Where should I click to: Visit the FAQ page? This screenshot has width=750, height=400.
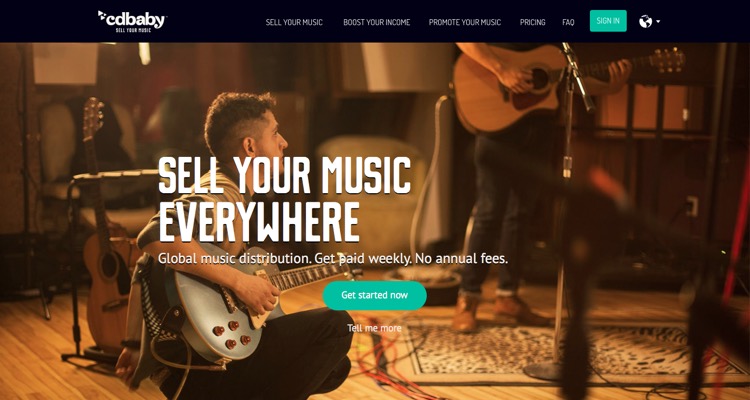tap(568, 22)
